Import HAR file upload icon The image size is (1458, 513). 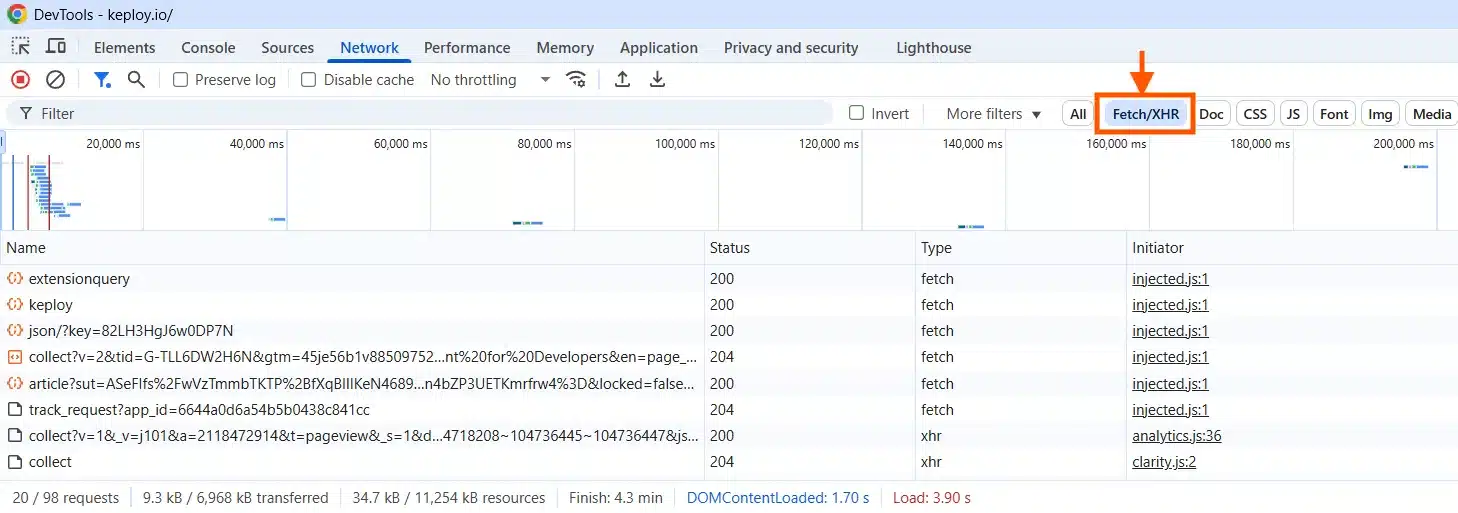(622, 79)
